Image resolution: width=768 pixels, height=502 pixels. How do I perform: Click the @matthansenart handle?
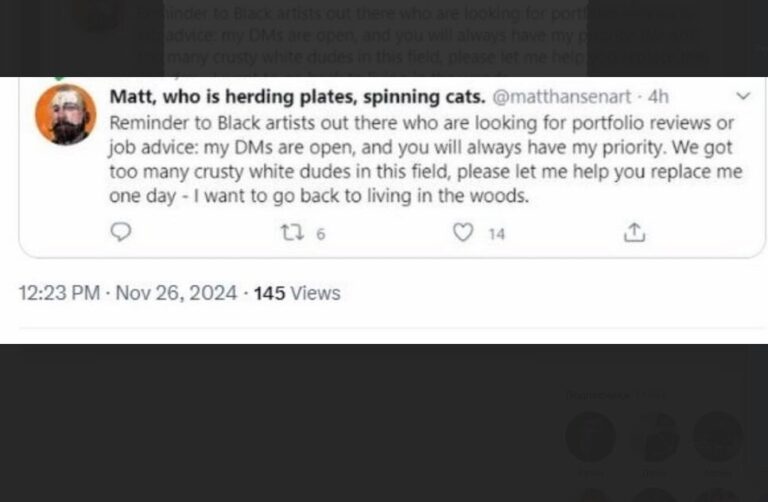561,97
